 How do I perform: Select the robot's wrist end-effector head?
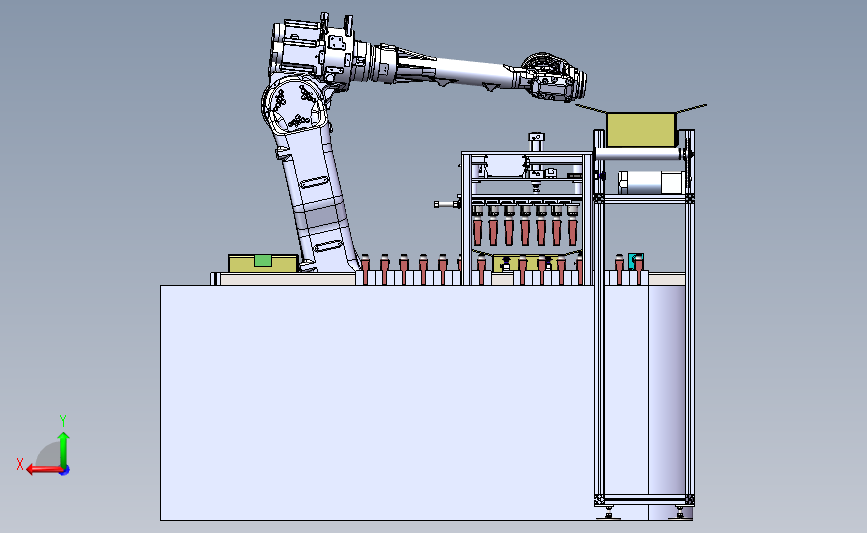[x=555, y=77]
